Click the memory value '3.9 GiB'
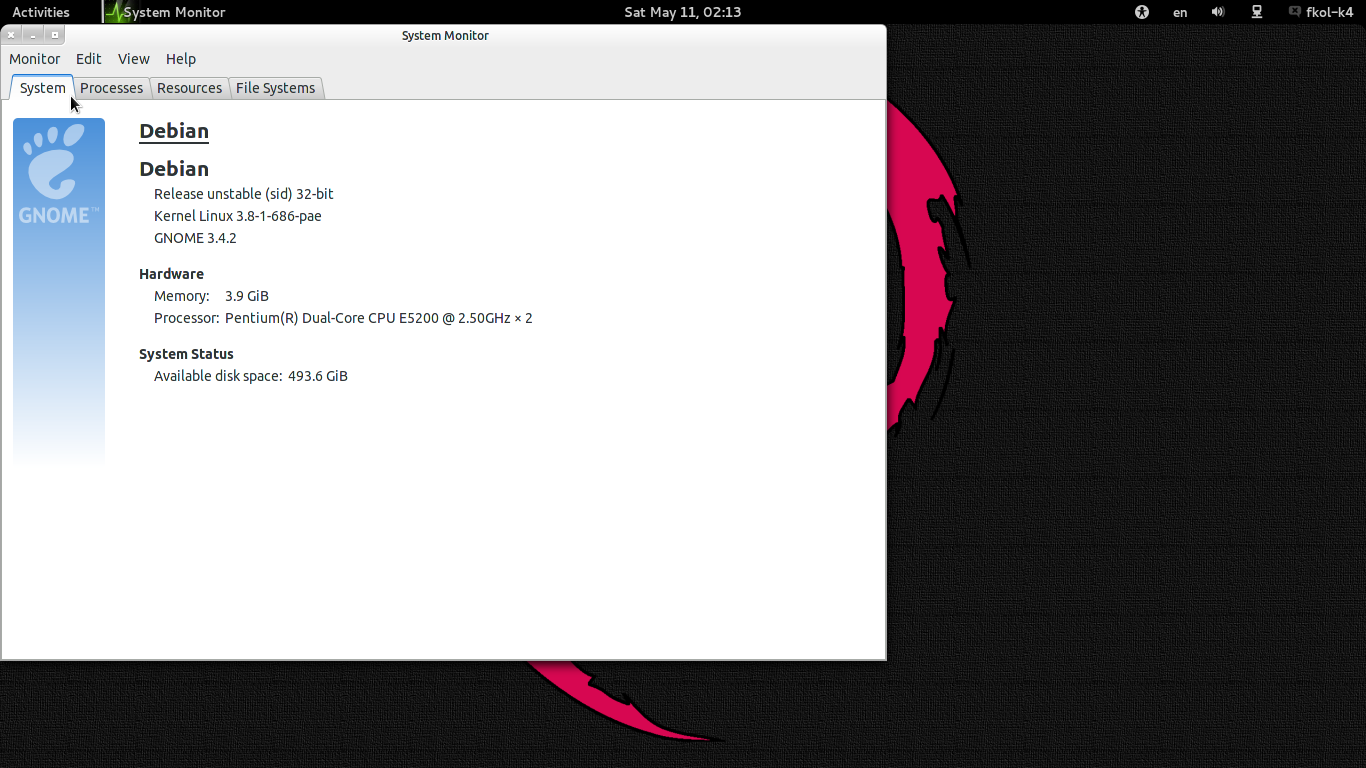 coord(247,296)
